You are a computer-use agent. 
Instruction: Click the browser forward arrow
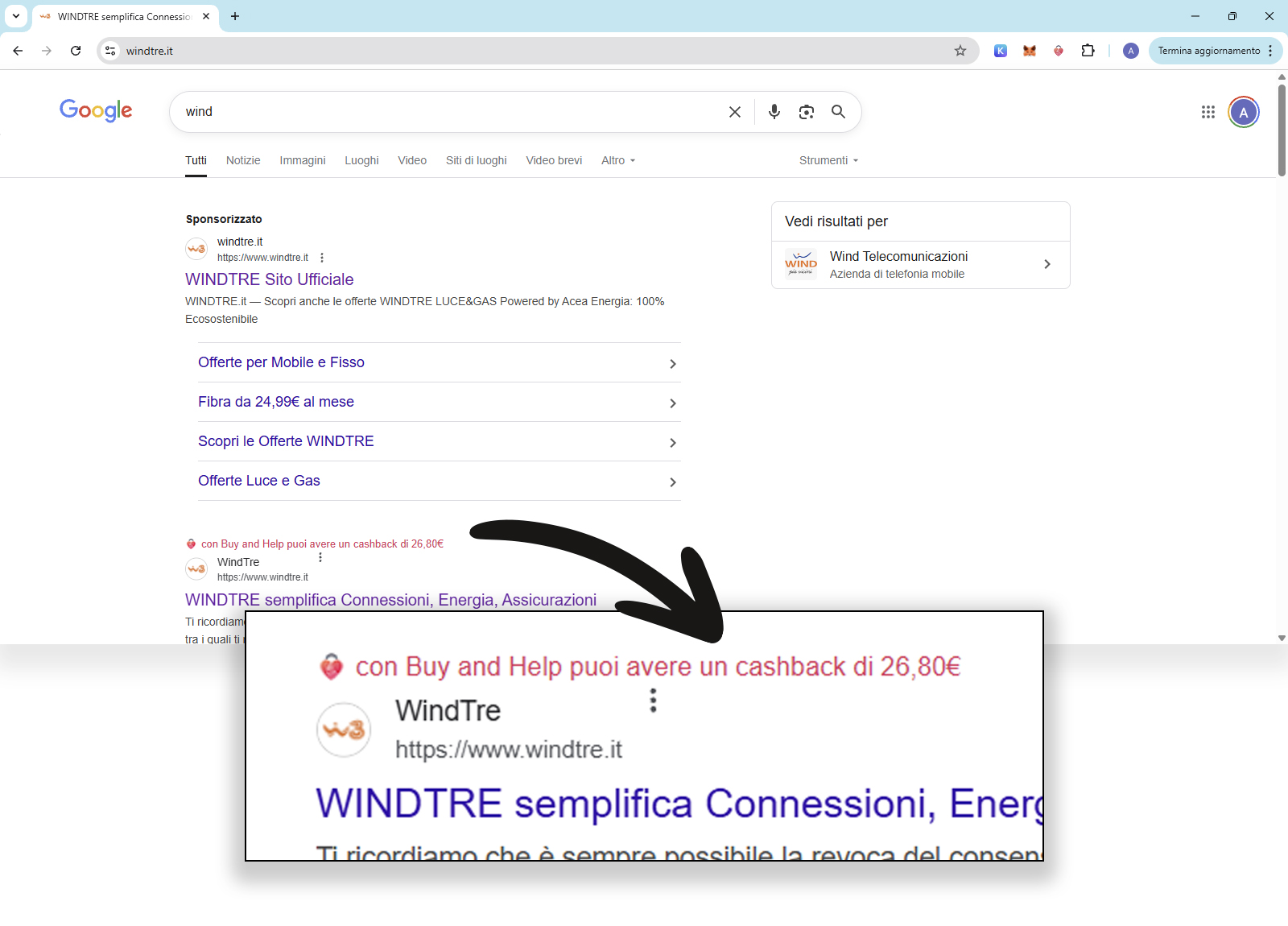47,51
